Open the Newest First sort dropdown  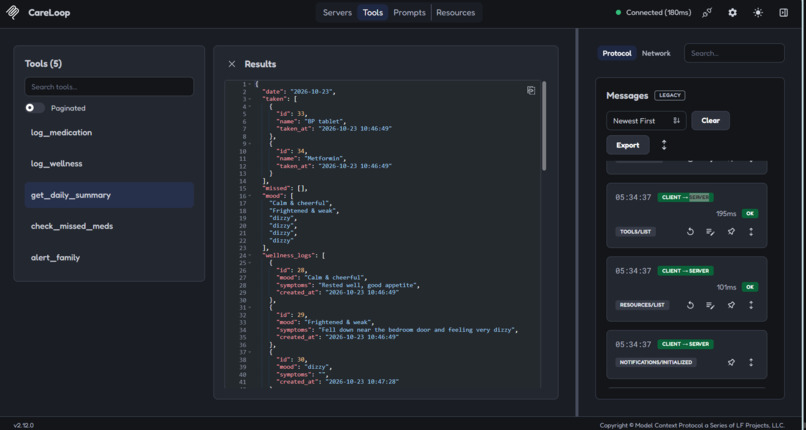point(646,121)
